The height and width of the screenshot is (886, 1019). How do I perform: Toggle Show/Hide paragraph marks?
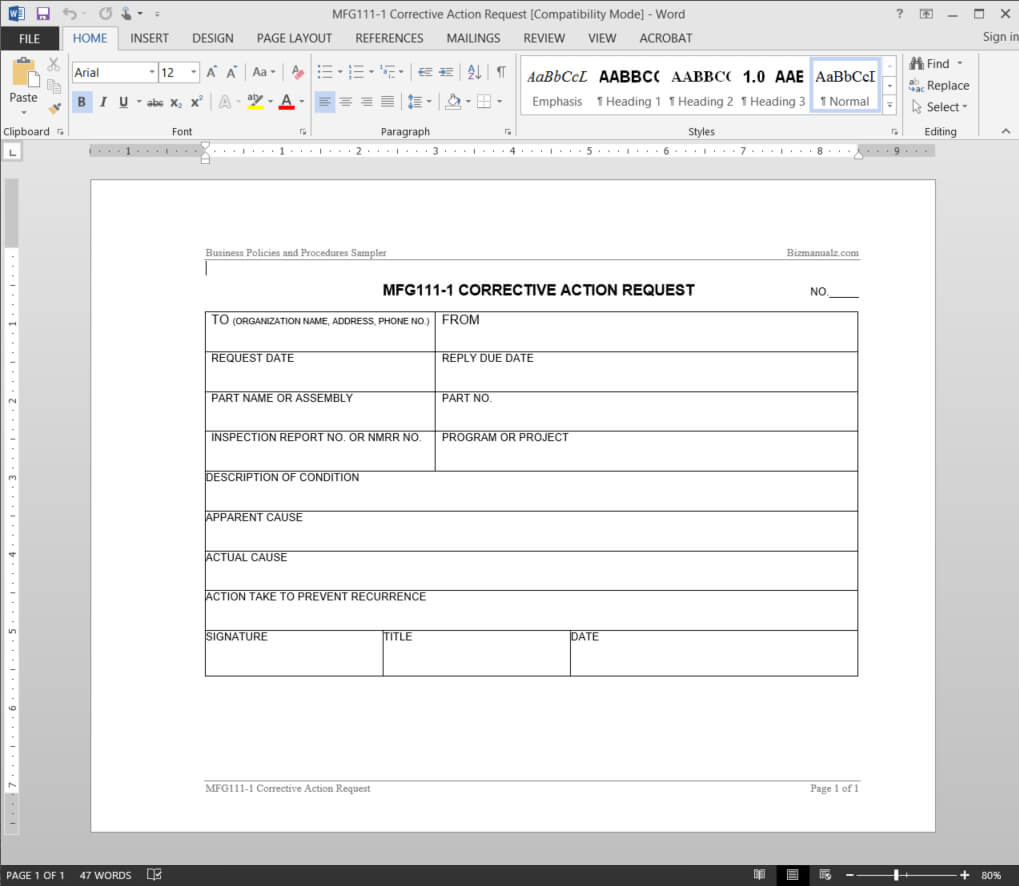(501, 72)
